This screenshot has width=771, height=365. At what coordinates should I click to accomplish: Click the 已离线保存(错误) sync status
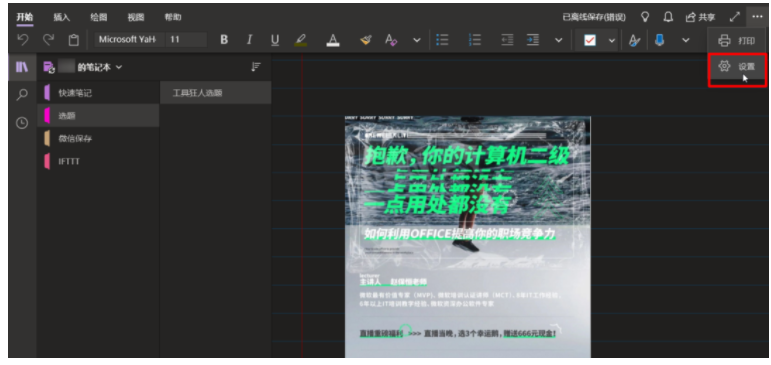click(x=594, y=17)
